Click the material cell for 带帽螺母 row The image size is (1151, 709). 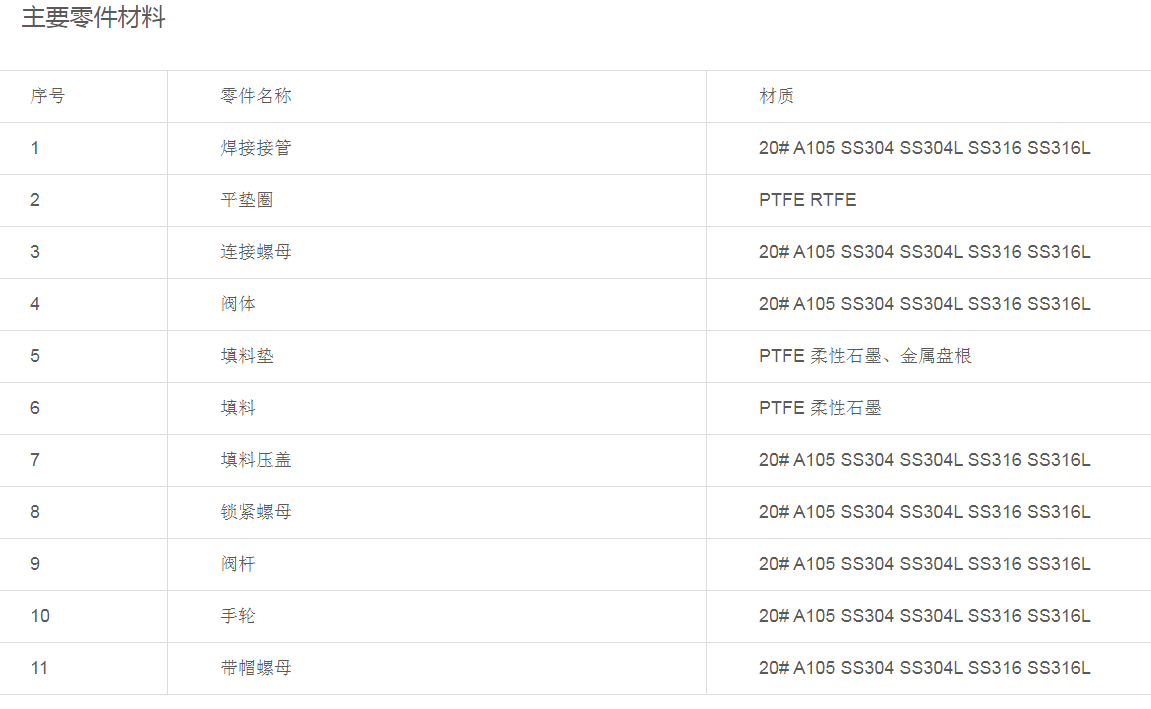924,668
